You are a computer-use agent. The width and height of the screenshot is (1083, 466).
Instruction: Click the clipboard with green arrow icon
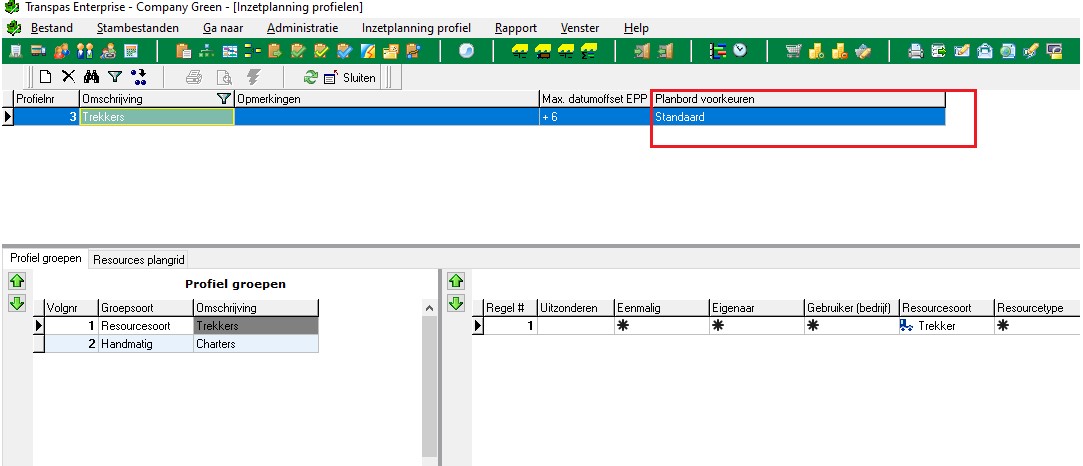[275, 51]
